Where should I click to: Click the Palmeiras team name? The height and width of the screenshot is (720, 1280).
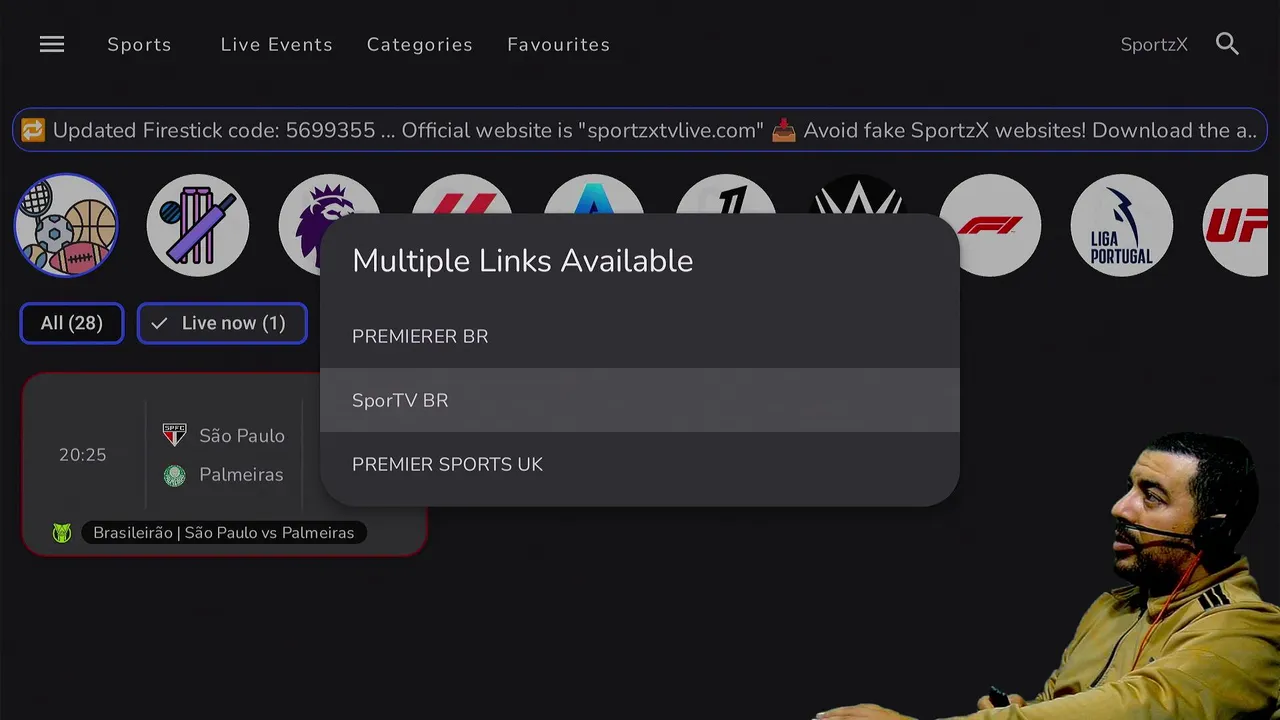[241, 475]
